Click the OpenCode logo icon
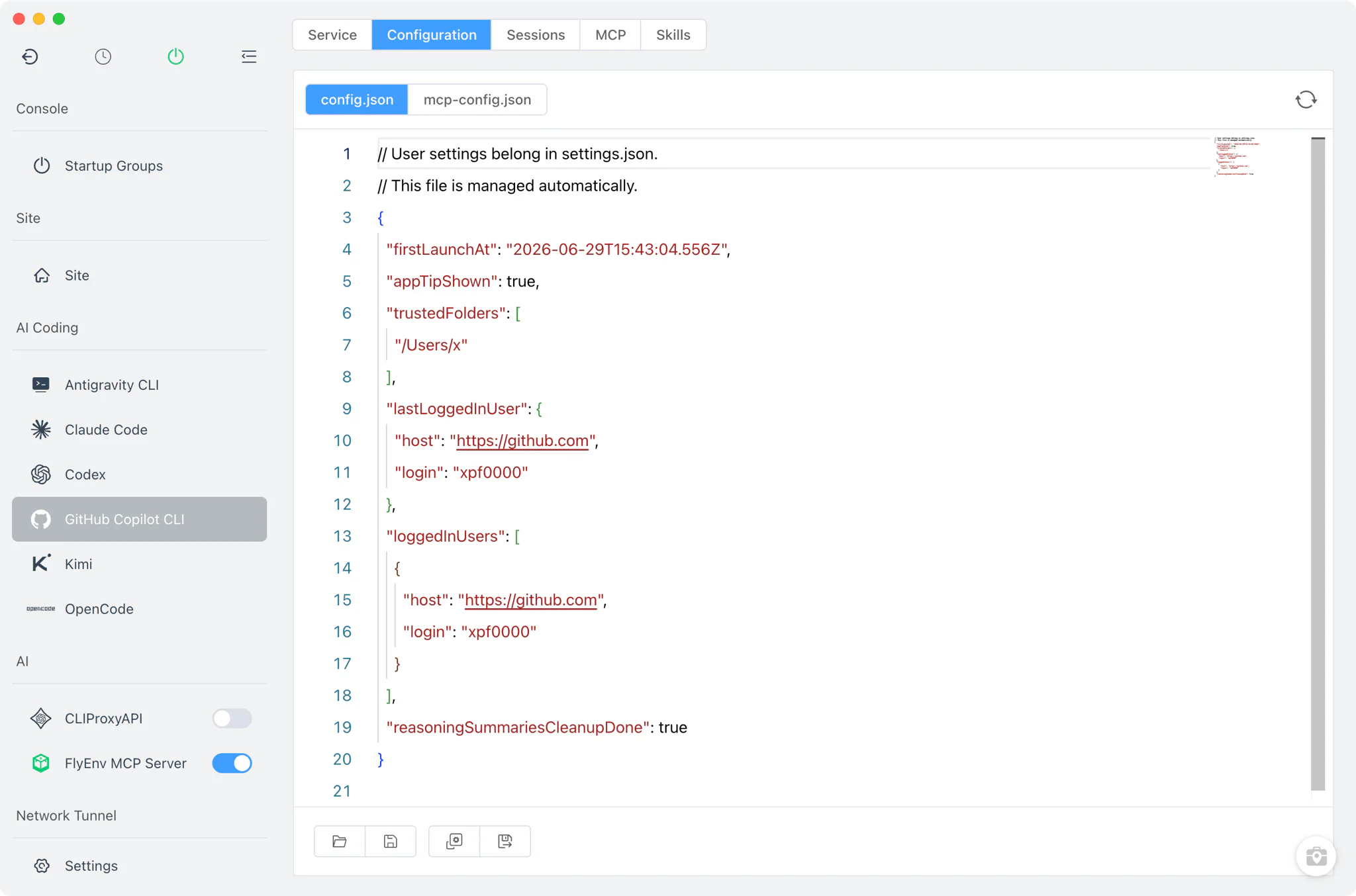This screenshot has height=896, width=1356. click(41, 609)
